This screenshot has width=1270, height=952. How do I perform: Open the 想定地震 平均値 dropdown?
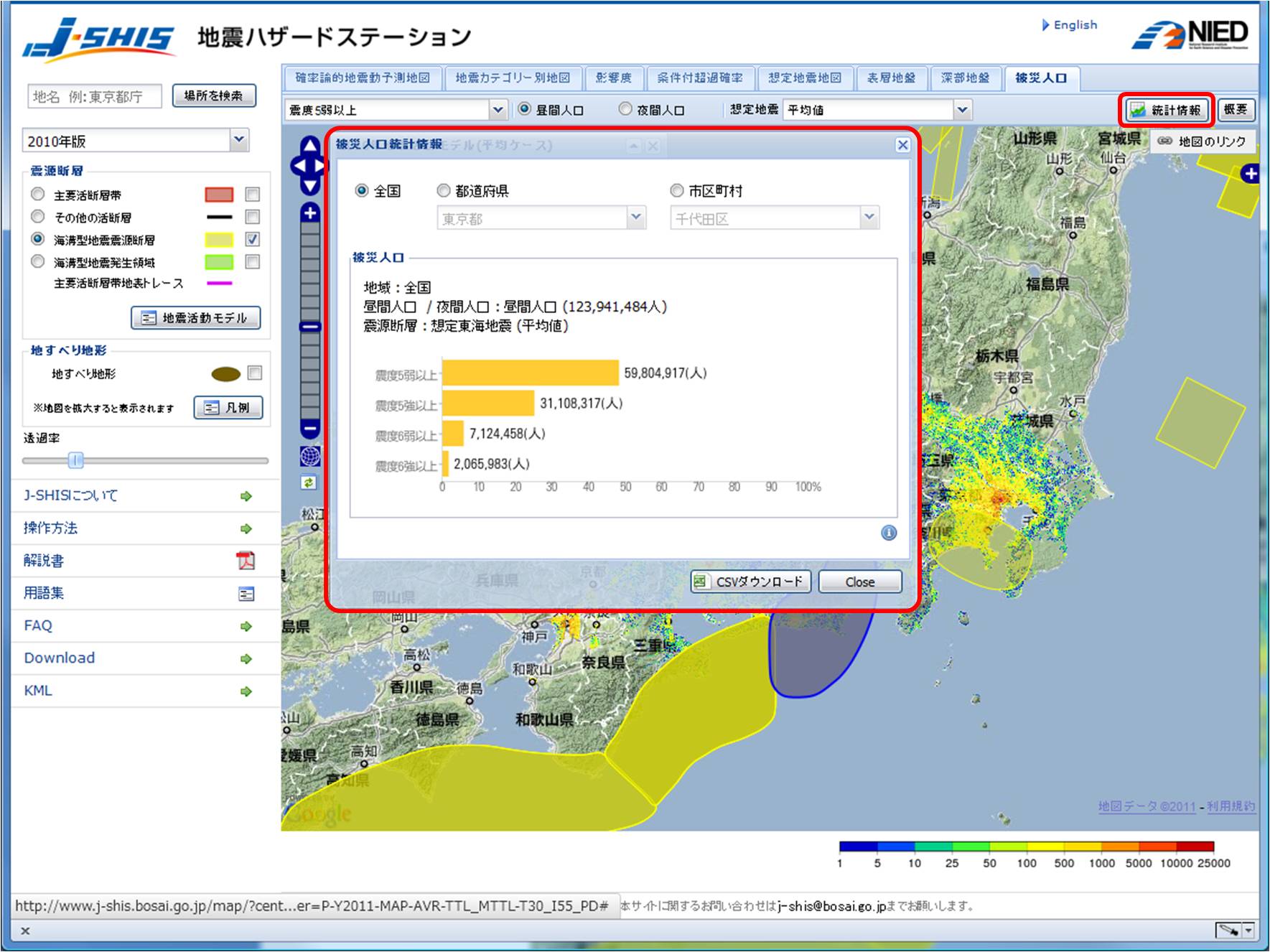point(962,109)
